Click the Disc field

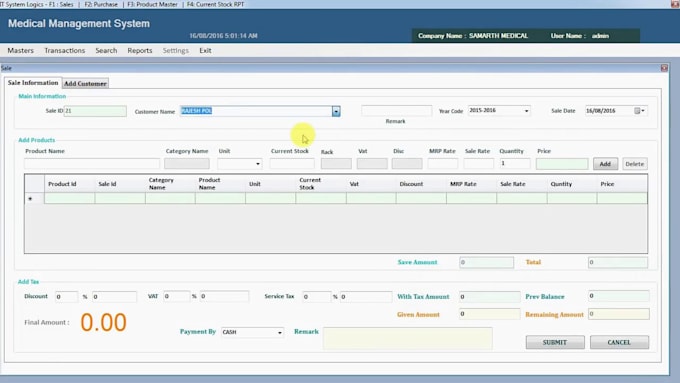407,164
